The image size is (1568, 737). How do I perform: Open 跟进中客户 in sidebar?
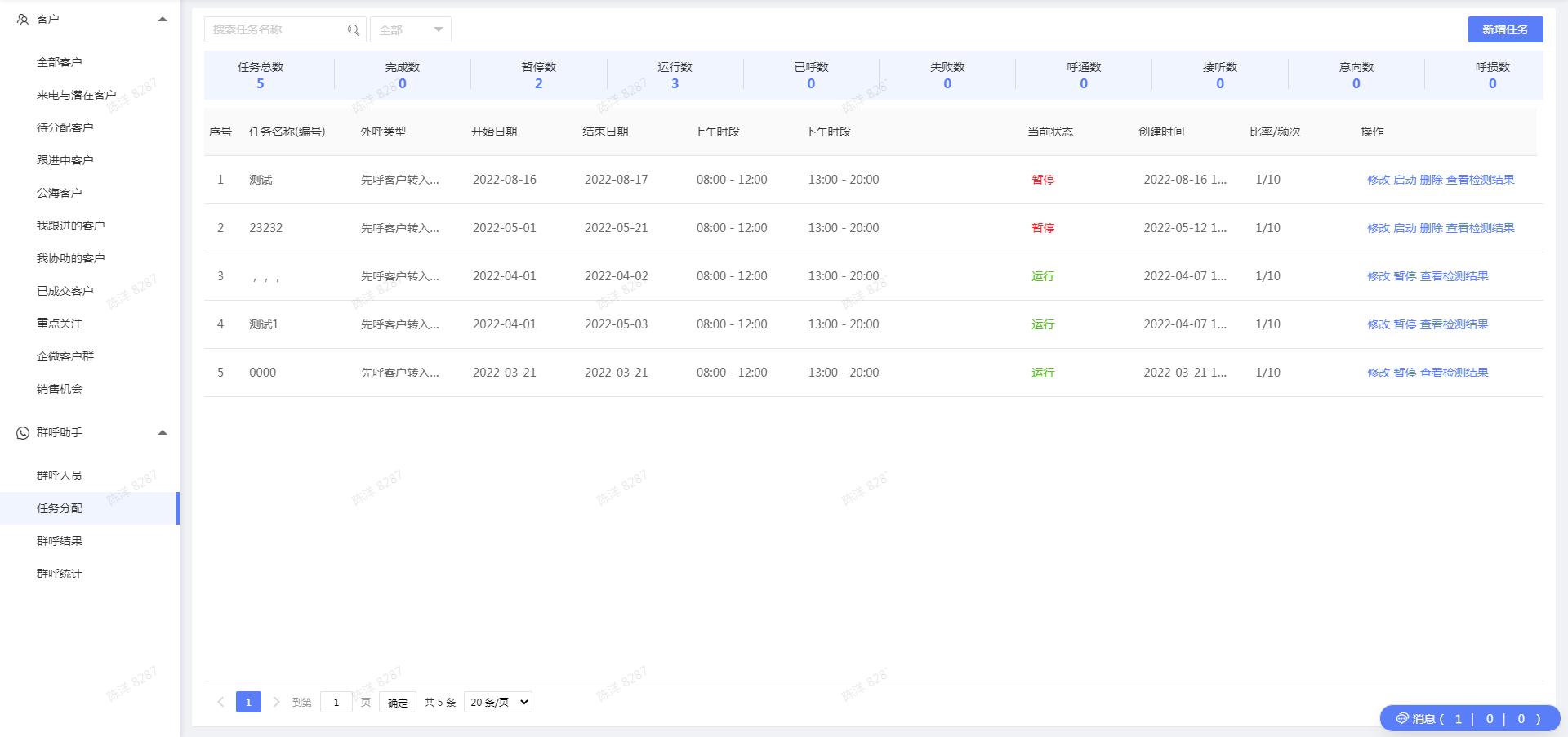pyautogui.click(x=65, y=160)
